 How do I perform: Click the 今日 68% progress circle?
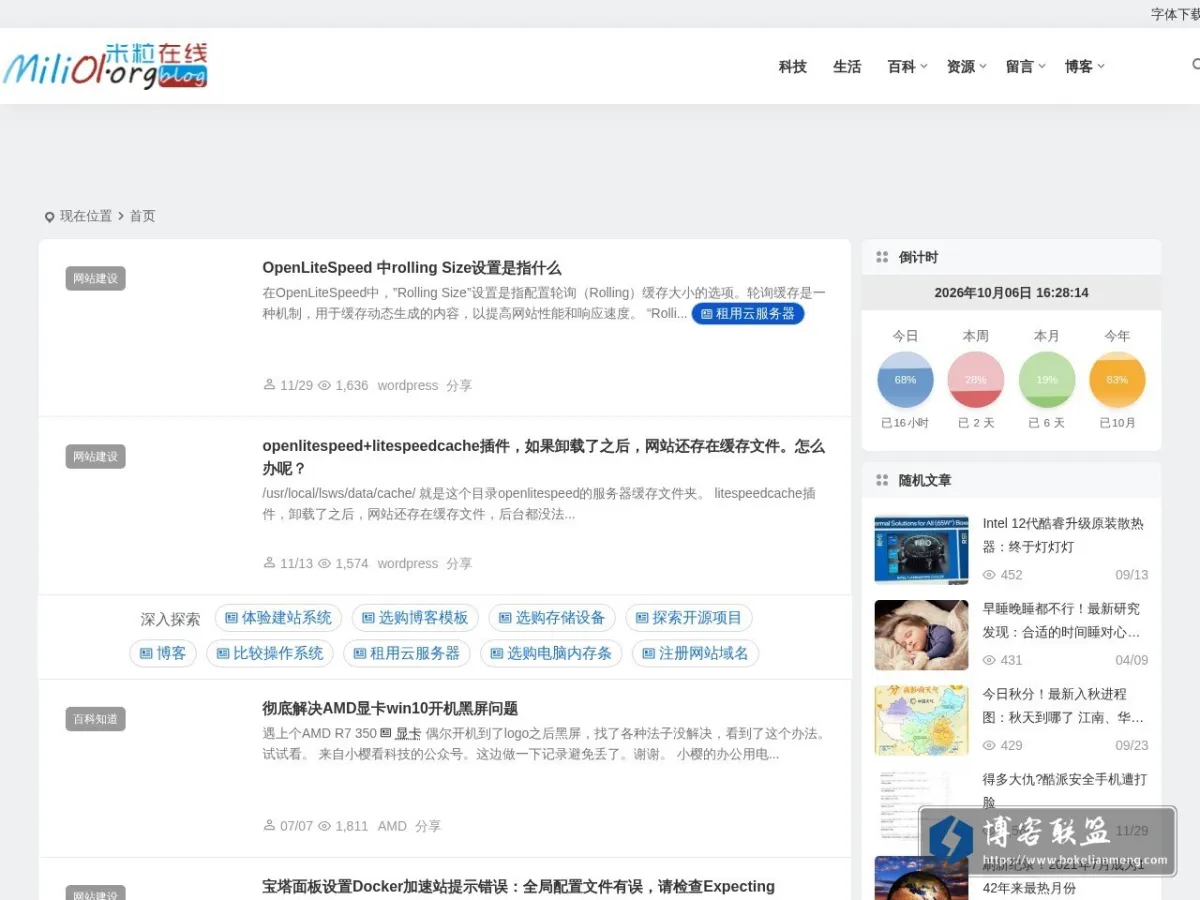(x=905, y=379)
